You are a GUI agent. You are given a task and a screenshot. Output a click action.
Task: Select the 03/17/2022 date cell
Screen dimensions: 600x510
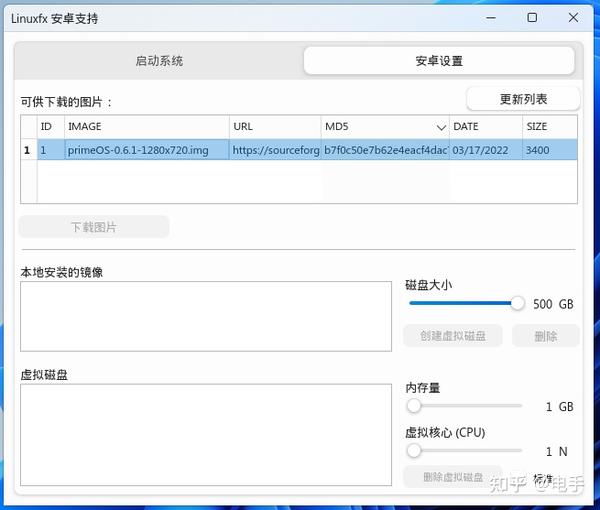(486, 150)
